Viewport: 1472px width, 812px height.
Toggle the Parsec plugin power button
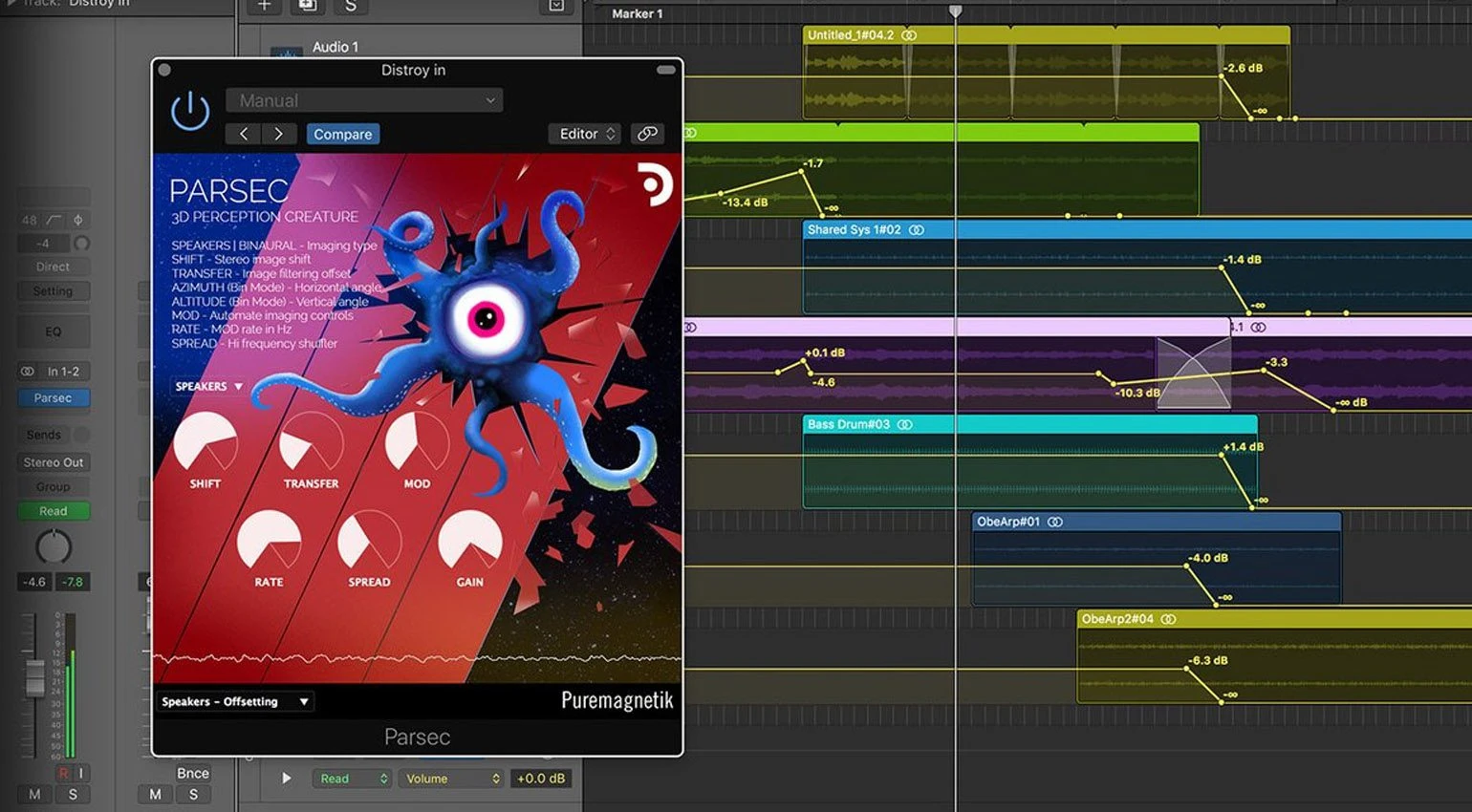(x=190, y=111)
